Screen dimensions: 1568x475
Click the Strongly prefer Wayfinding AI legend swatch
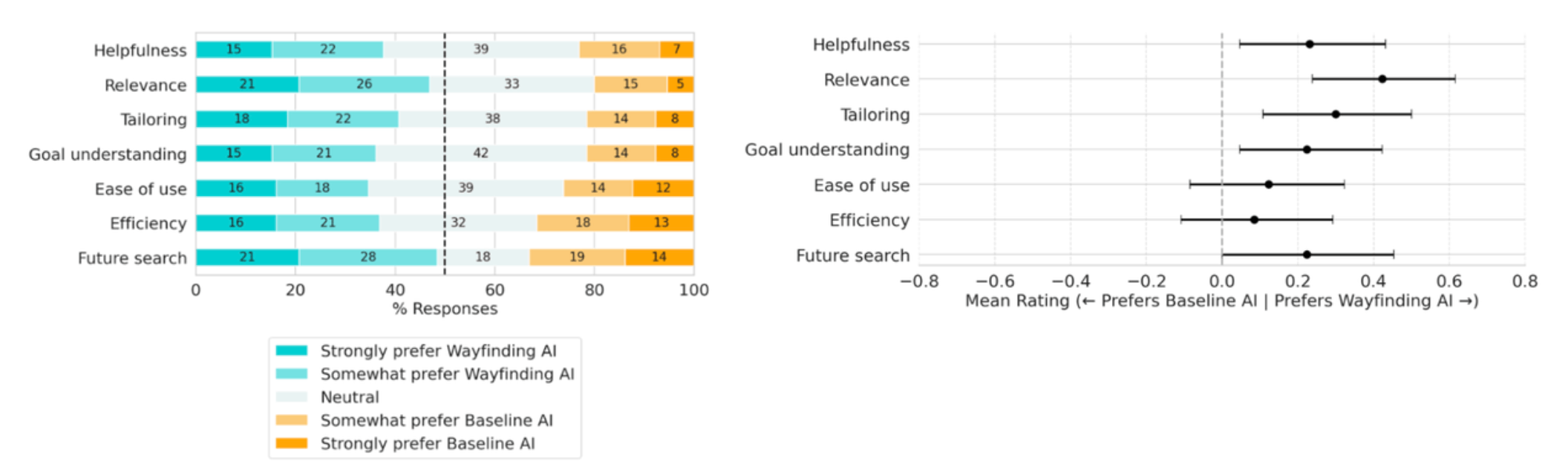[x=291, y=350]
